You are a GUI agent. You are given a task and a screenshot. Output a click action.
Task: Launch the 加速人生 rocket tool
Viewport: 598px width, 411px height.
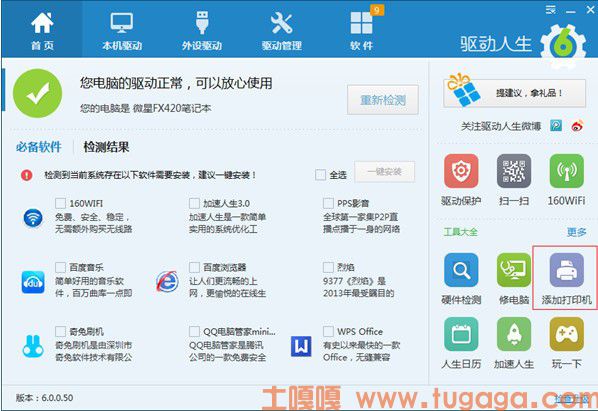(514, 334)
